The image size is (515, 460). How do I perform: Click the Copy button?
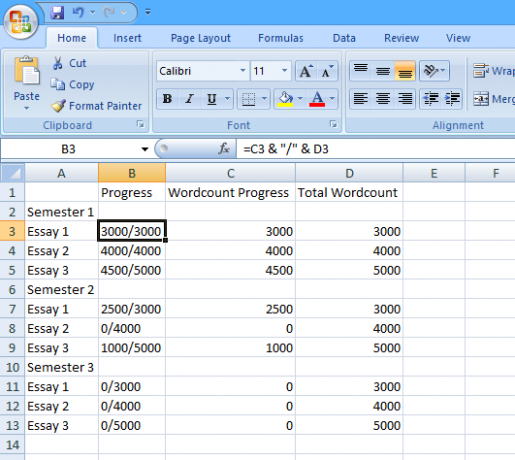coord(72,84)
